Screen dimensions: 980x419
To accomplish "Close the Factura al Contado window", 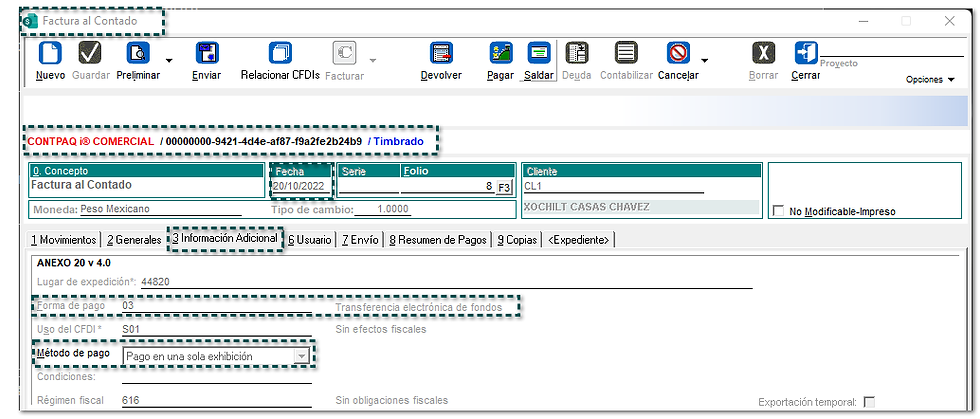I will pos(949,21).
